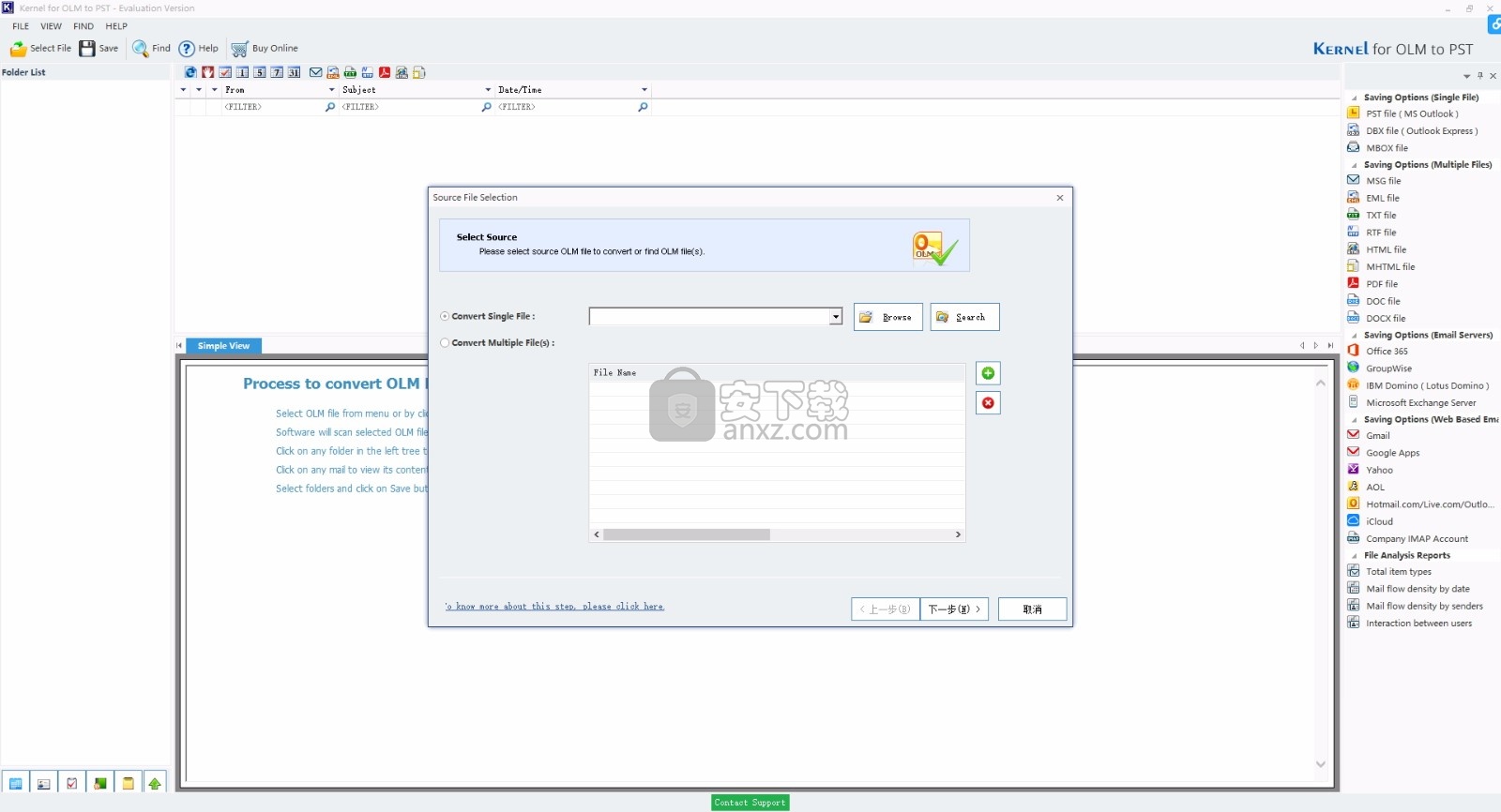Click green add file button beside File Name list
Image resolution: width=1501 pixels, height=812 pixels.
[988, 373]
